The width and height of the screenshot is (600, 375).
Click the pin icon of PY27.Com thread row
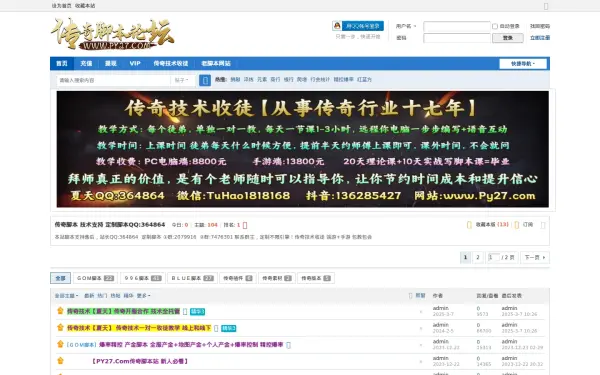pyautogui.click(x=60, y=360)
